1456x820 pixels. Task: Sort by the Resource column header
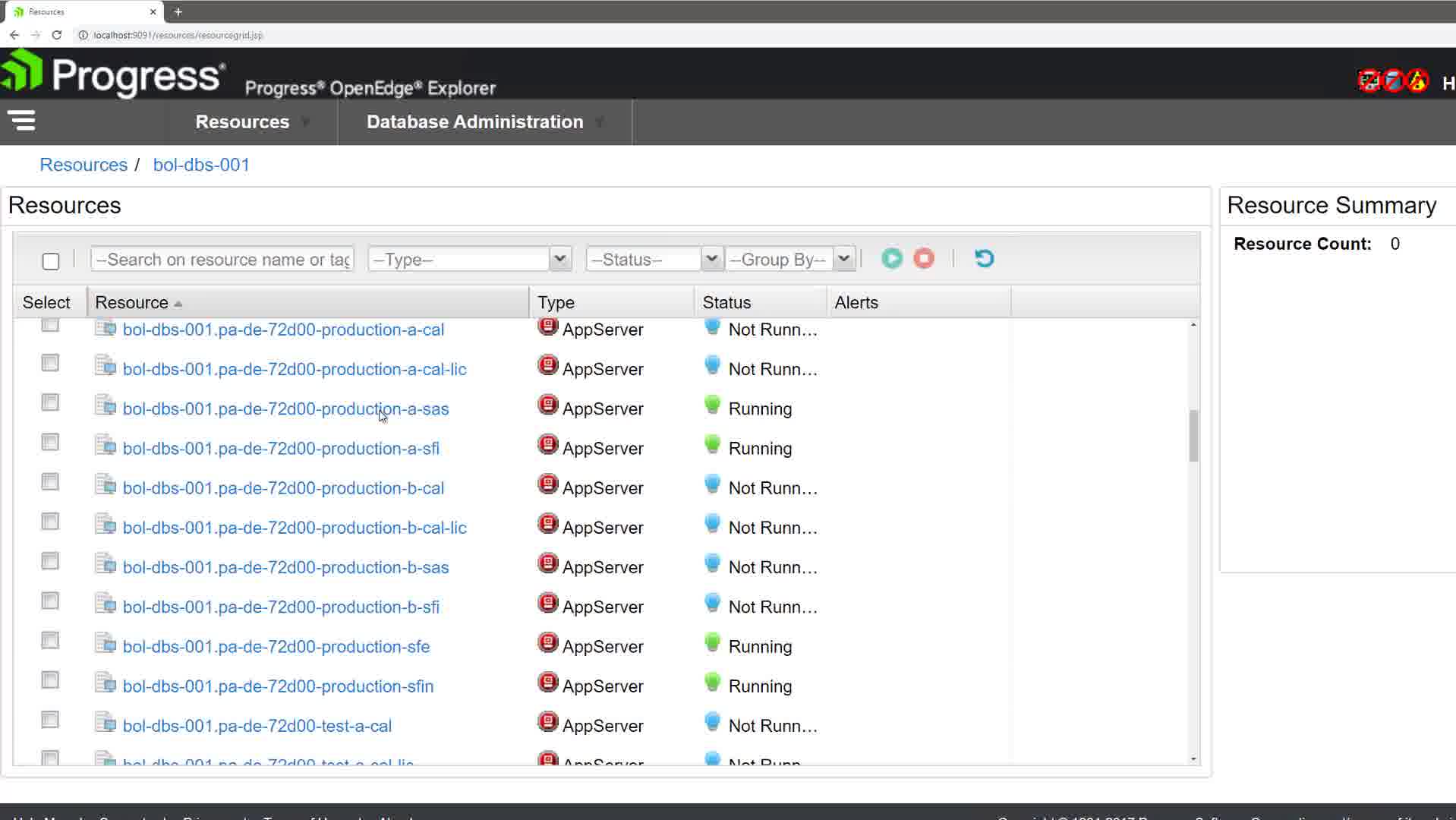click(x=308, y=302)
